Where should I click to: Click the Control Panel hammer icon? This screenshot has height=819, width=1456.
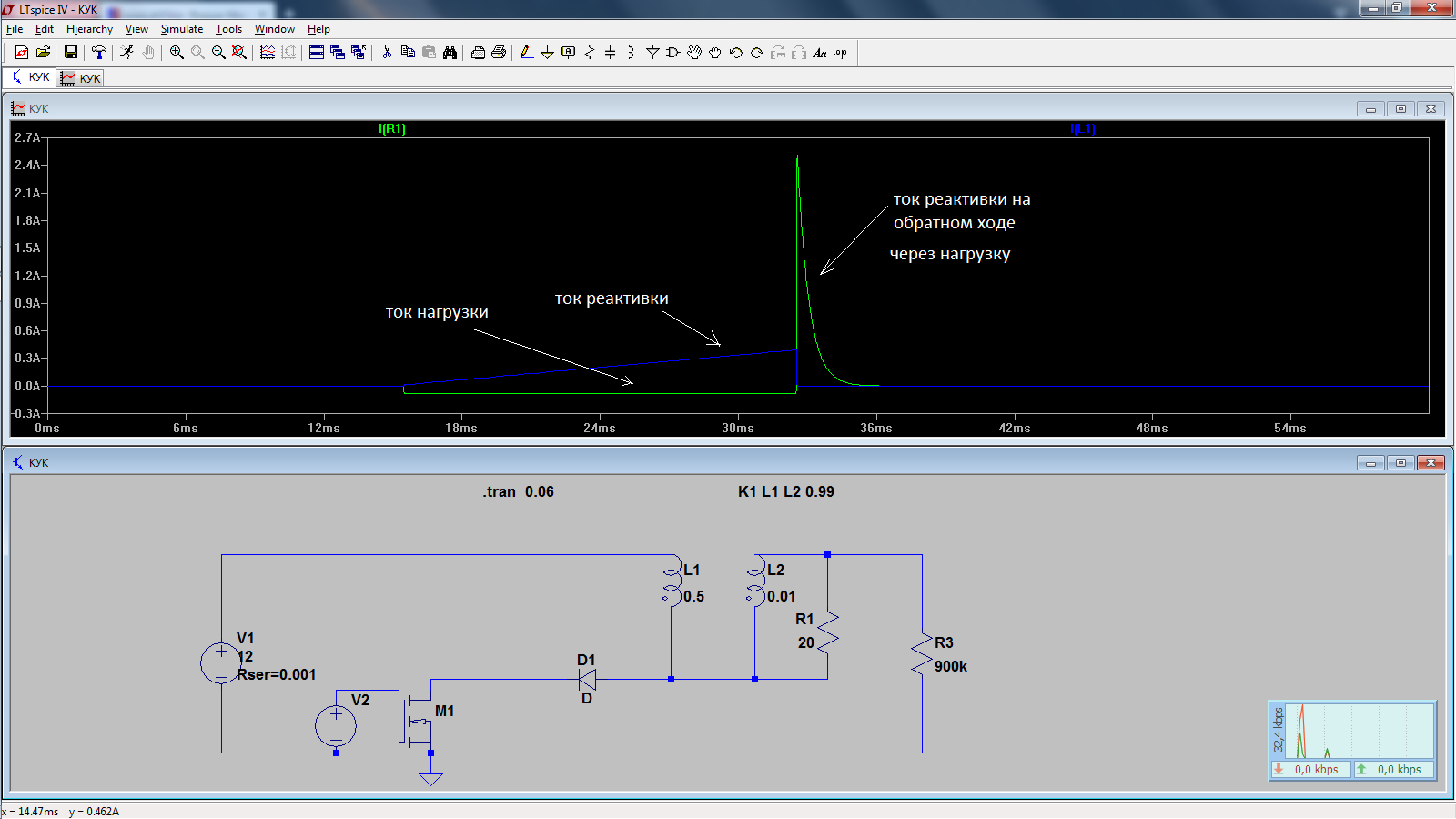pos(99,53)
